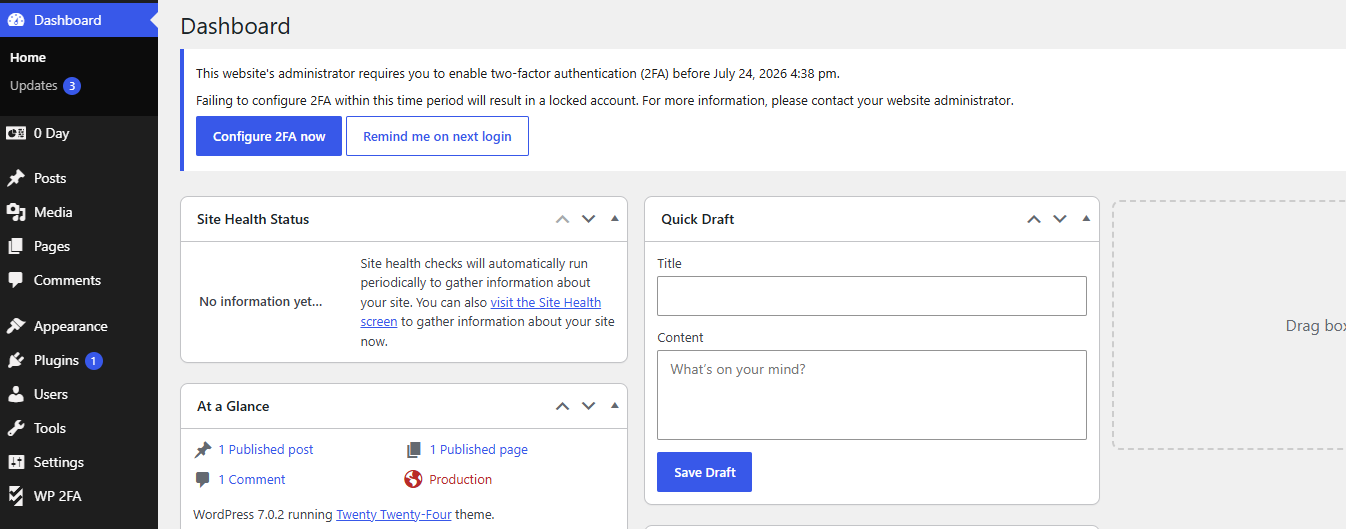Open the Settings menu

click(79, 462)
